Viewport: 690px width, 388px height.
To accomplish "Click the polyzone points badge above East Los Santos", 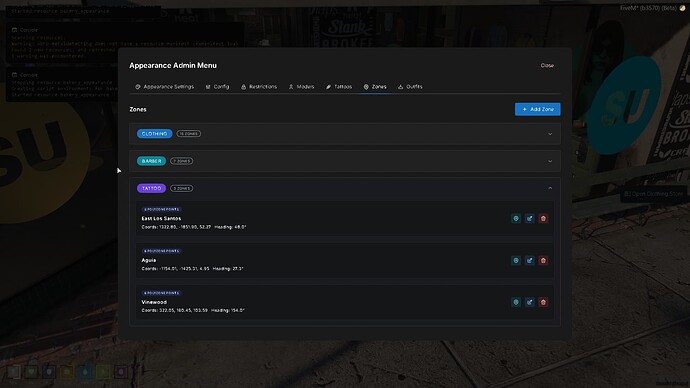I will pos(161,209).
